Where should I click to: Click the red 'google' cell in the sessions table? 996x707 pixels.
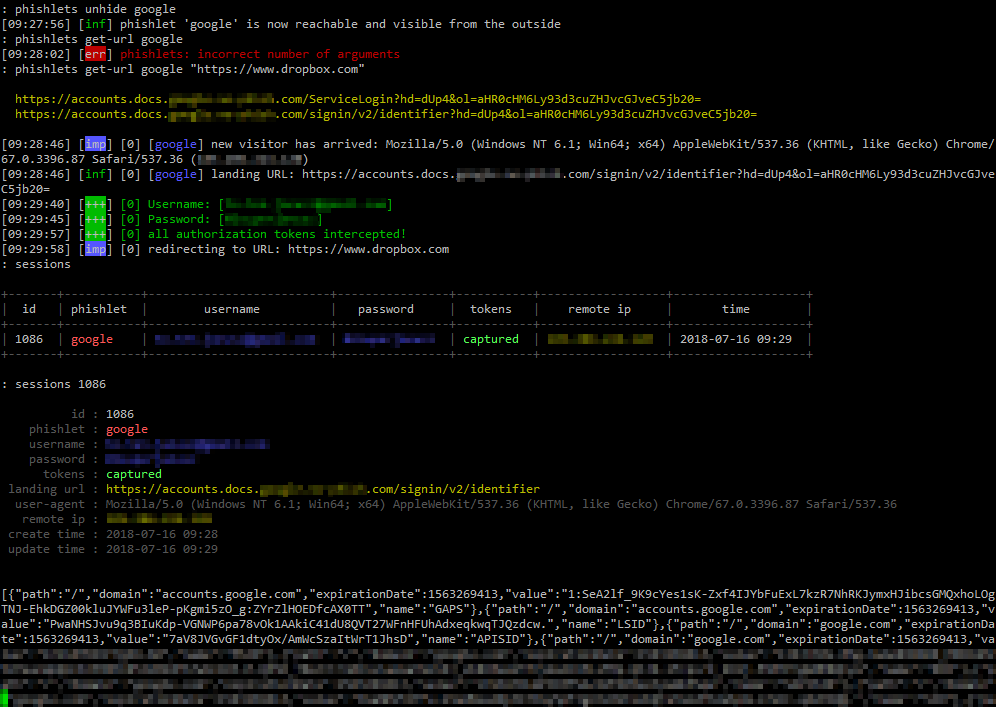click(92, 339)
